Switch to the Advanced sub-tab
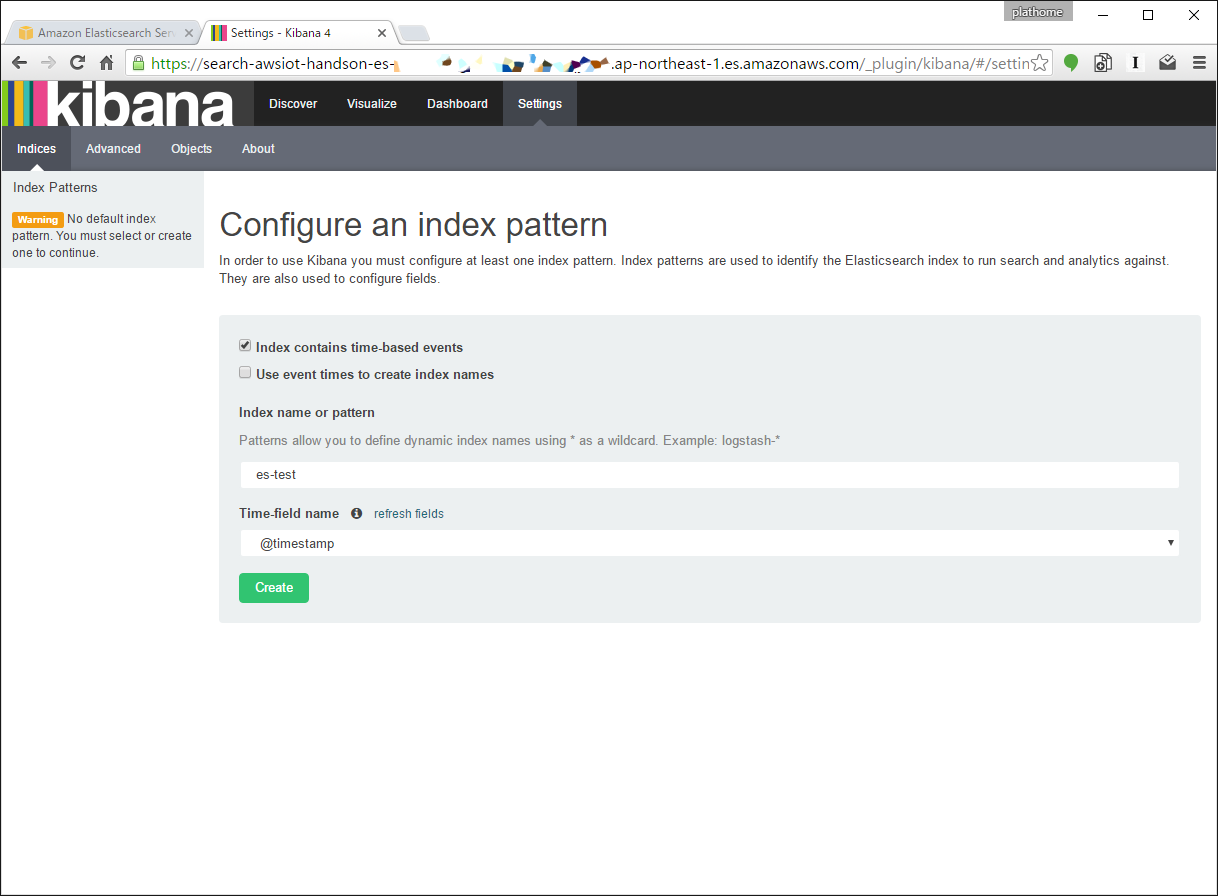This screenshot has width=1218, height=896. 113,149
